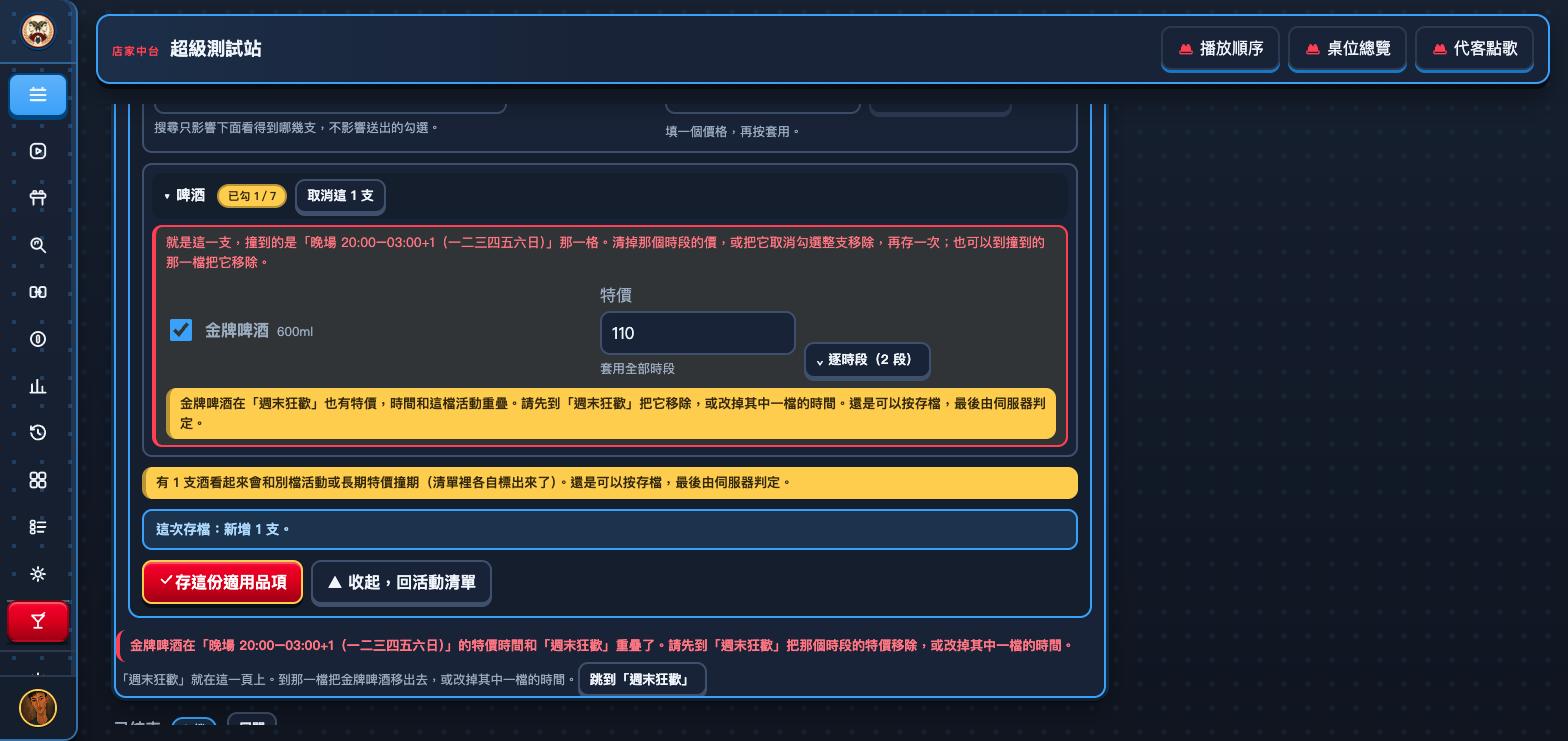Image resolution: width=1568 pixels, height=741 pixels.
Task: Open the checklist sidebar icon
Action: click(38, 527)
